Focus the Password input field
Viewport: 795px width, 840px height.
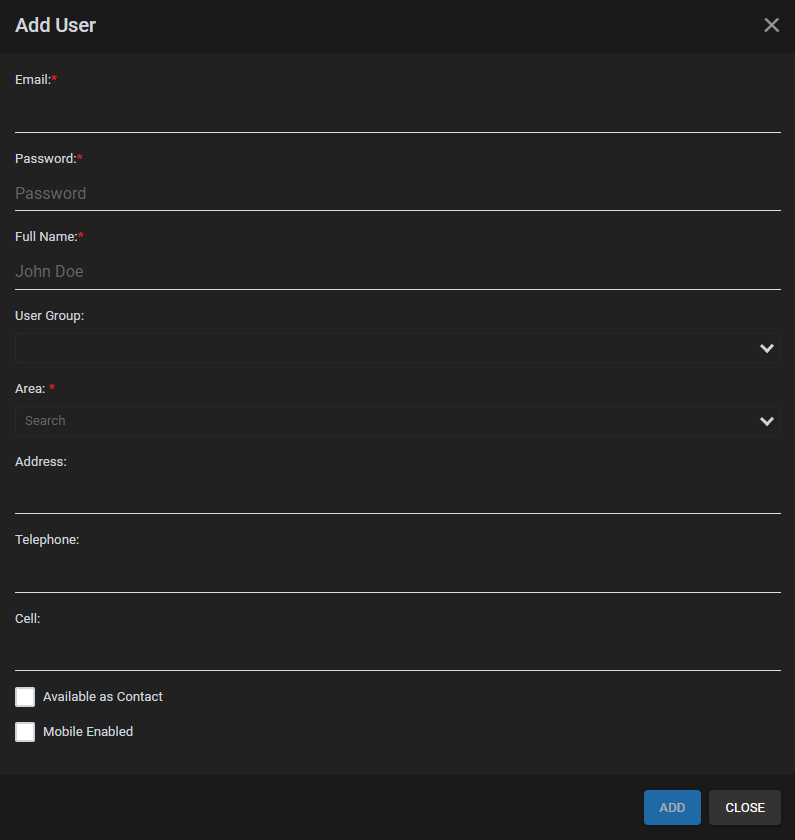pyautogui.click(x=398, y=193)
